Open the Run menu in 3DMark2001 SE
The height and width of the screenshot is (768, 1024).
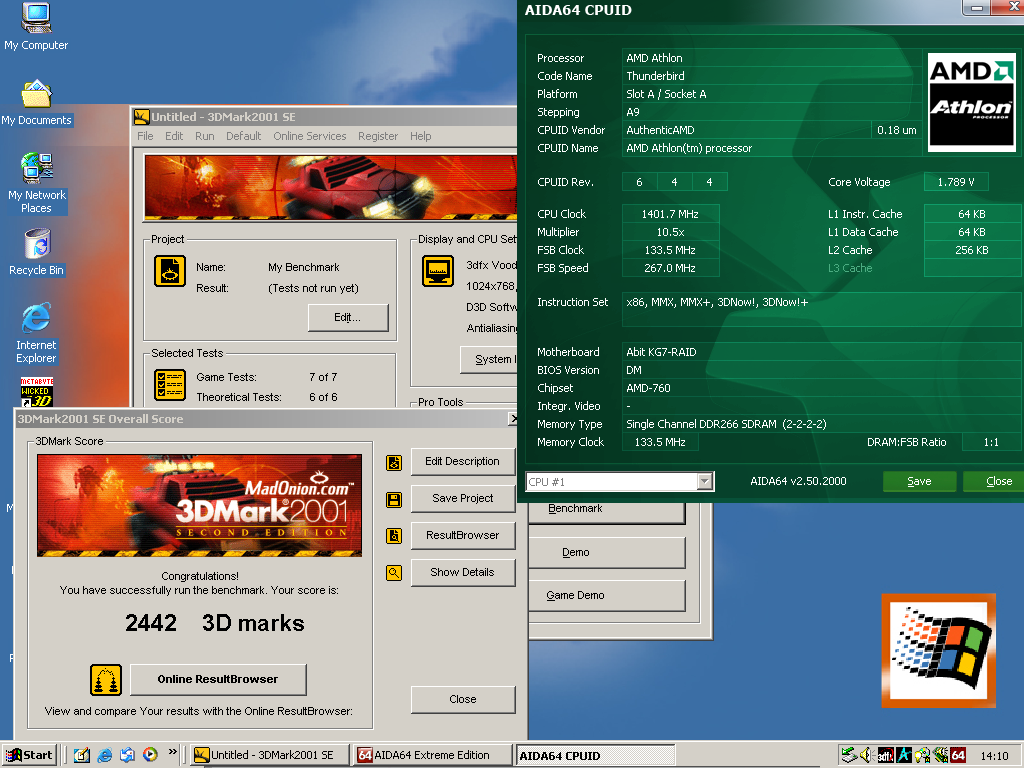(x=204, y=136)
